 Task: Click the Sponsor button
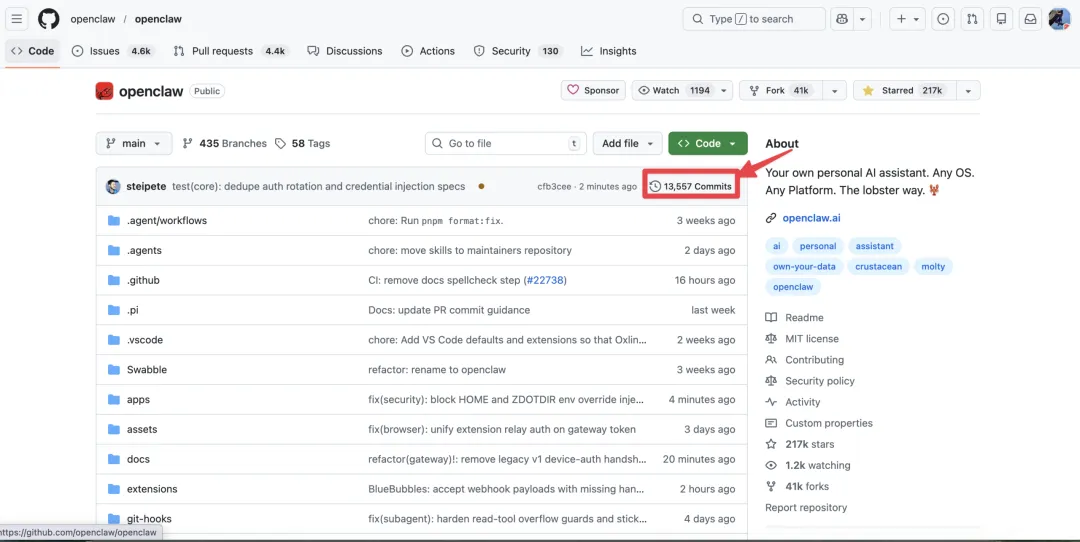tap(594, 91)
